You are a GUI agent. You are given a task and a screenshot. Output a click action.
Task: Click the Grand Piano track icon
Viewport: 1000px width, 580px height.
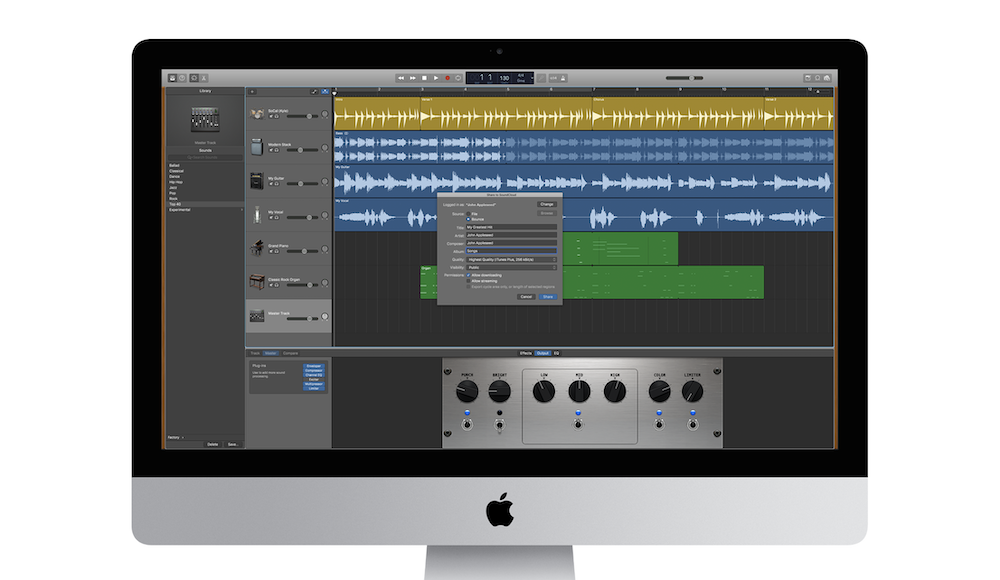(257, 248)
